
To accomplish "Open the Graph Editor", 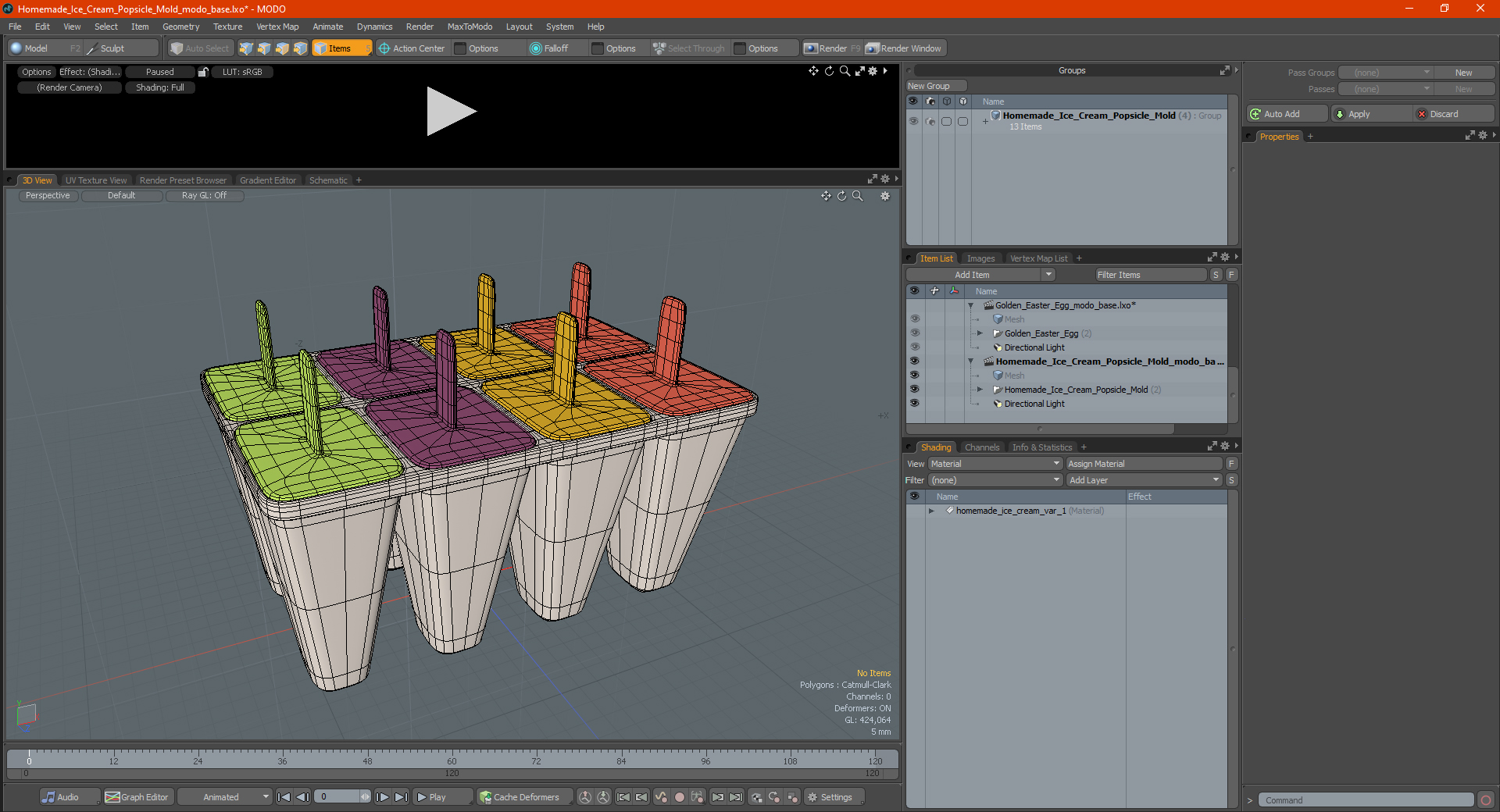I will (x=137, y=797).
